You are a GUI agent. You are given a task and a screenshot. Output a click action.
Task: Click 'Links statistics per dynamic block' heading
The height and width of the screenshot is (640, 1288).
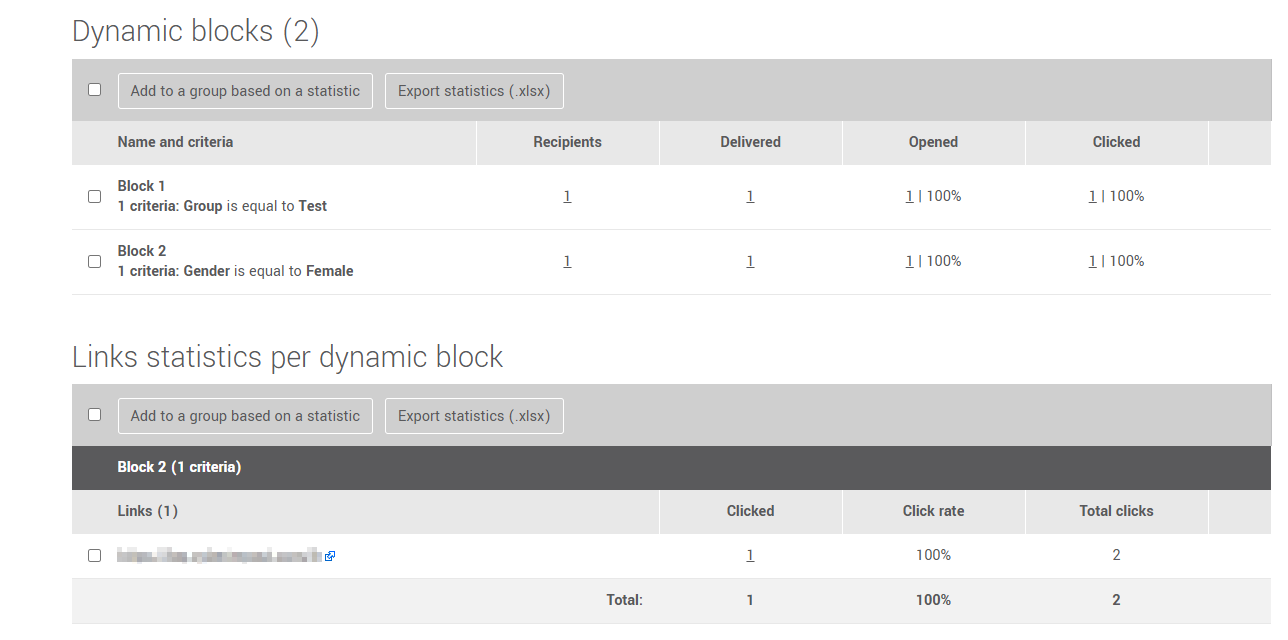pyautogui.click(x=288, y=356)
